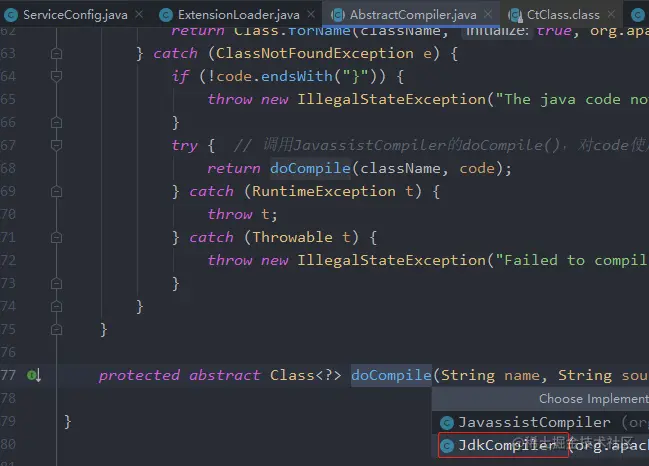Click IllegalStateException on line 72
Viewport: 649px width, 466px height.
click(391, 260)
